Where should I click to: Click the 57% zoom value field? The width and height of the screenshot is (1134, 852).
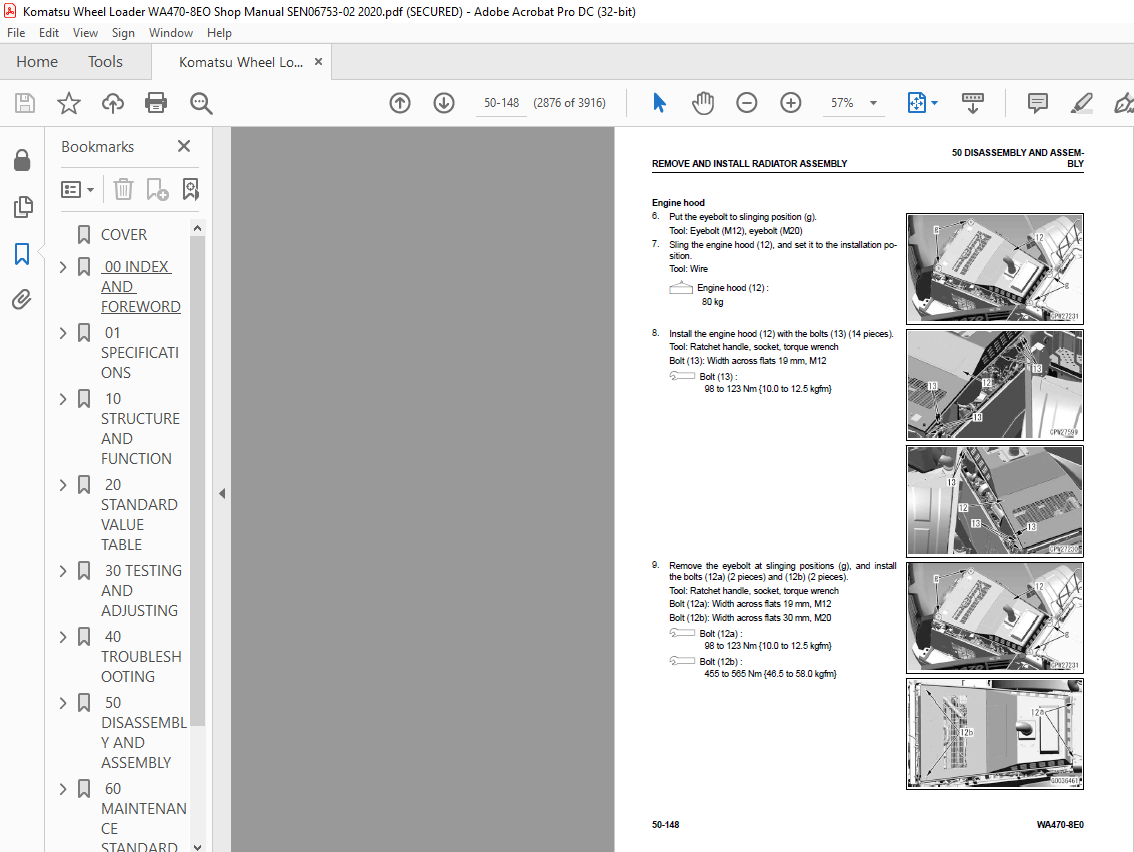842,103
